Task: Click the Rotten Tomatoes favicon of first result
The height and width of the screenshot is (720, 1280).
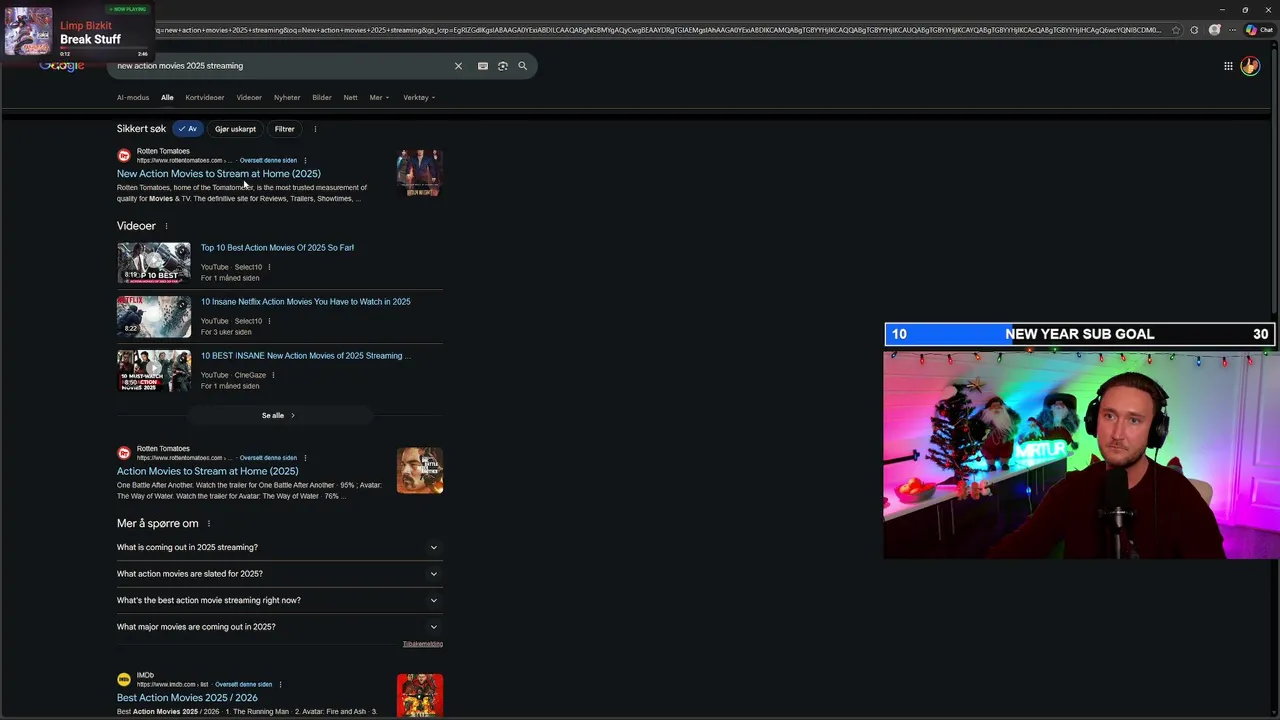Action: click(x=124, y=155)
